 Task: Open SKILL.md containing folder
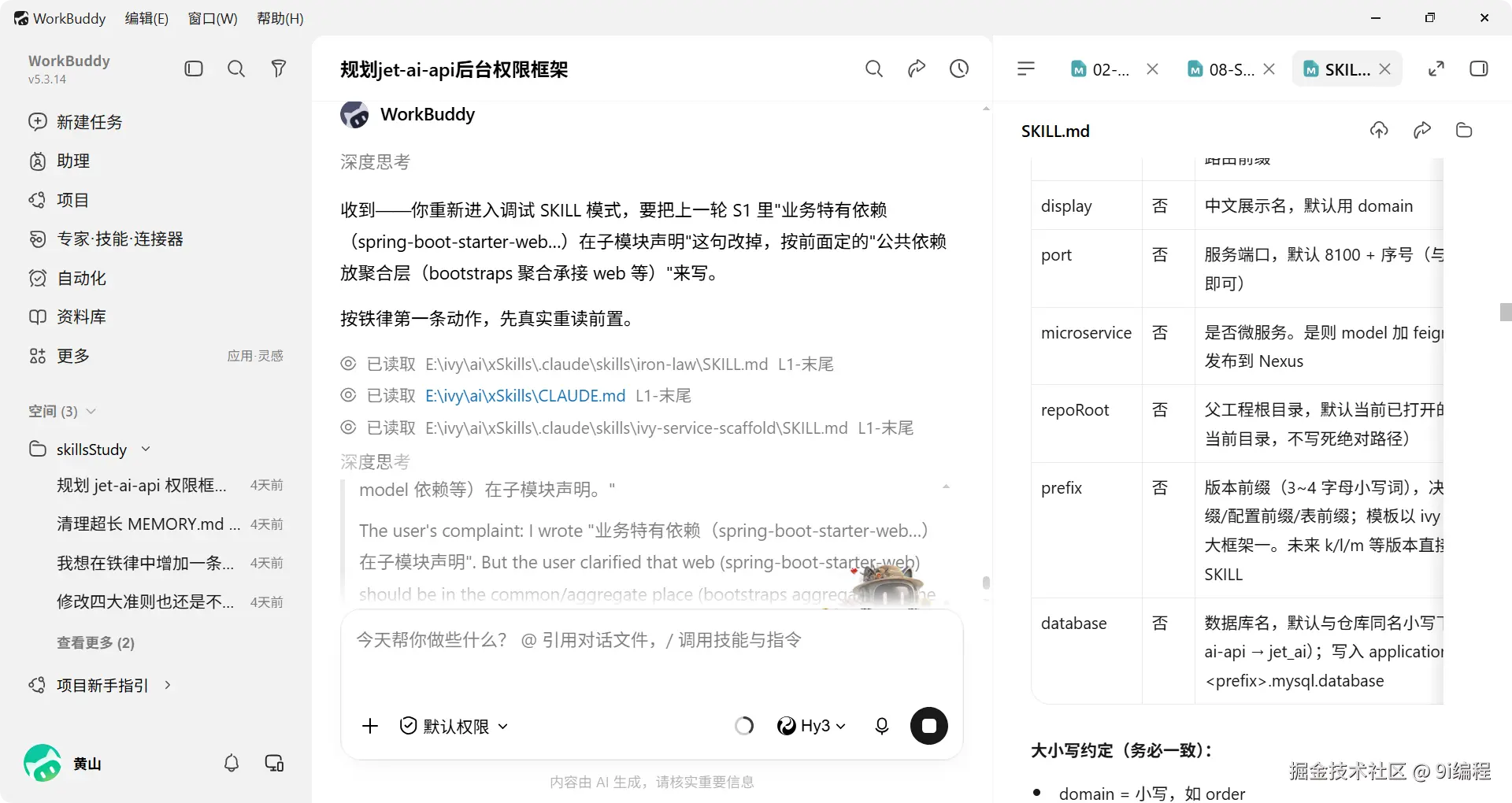(x=1464, y=131)
